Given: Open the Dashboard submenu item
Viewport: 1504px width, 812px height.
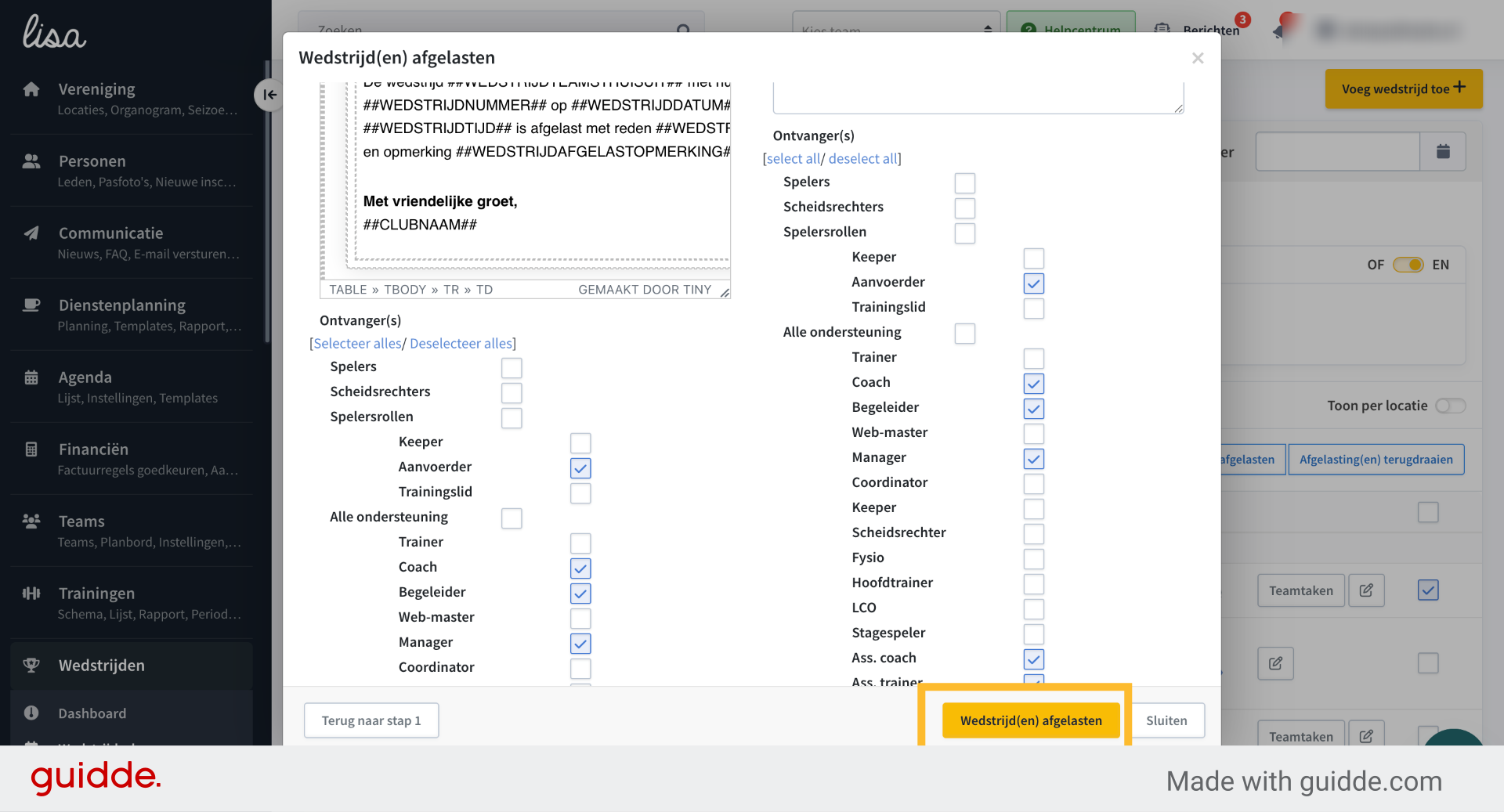Looking at the screenshot, I should pyautogui.click(x=92, y=713).
